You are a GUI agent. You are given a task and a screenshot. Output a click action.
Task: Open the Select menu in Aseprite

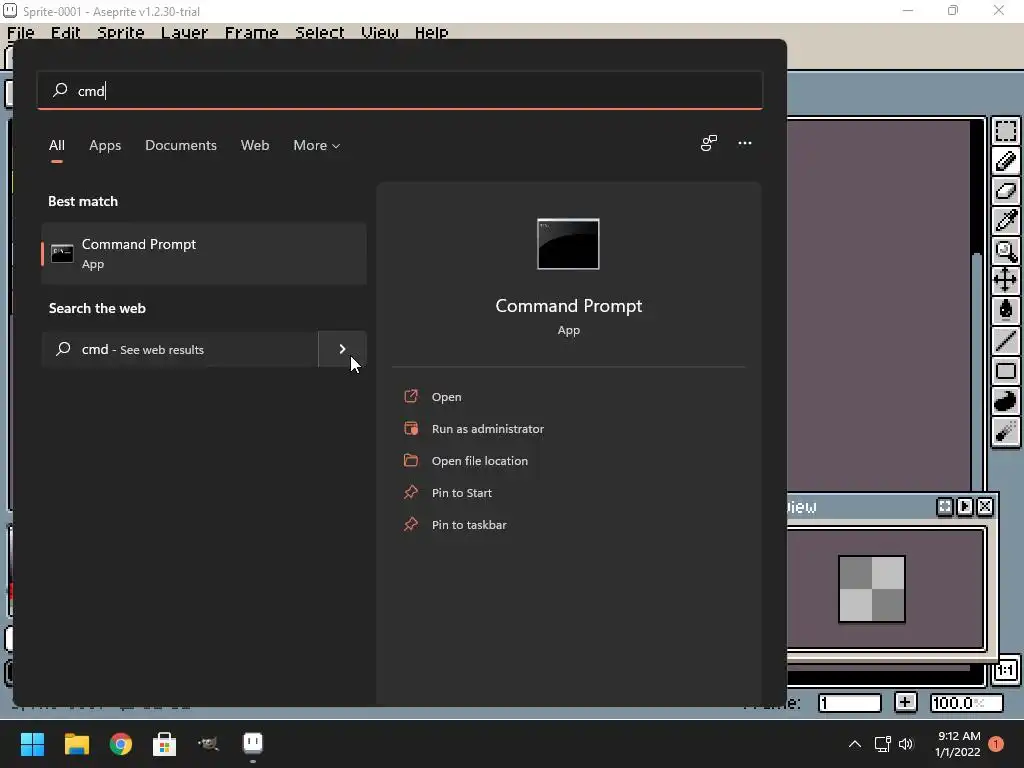pyautogui.click(x=319, y=33)
